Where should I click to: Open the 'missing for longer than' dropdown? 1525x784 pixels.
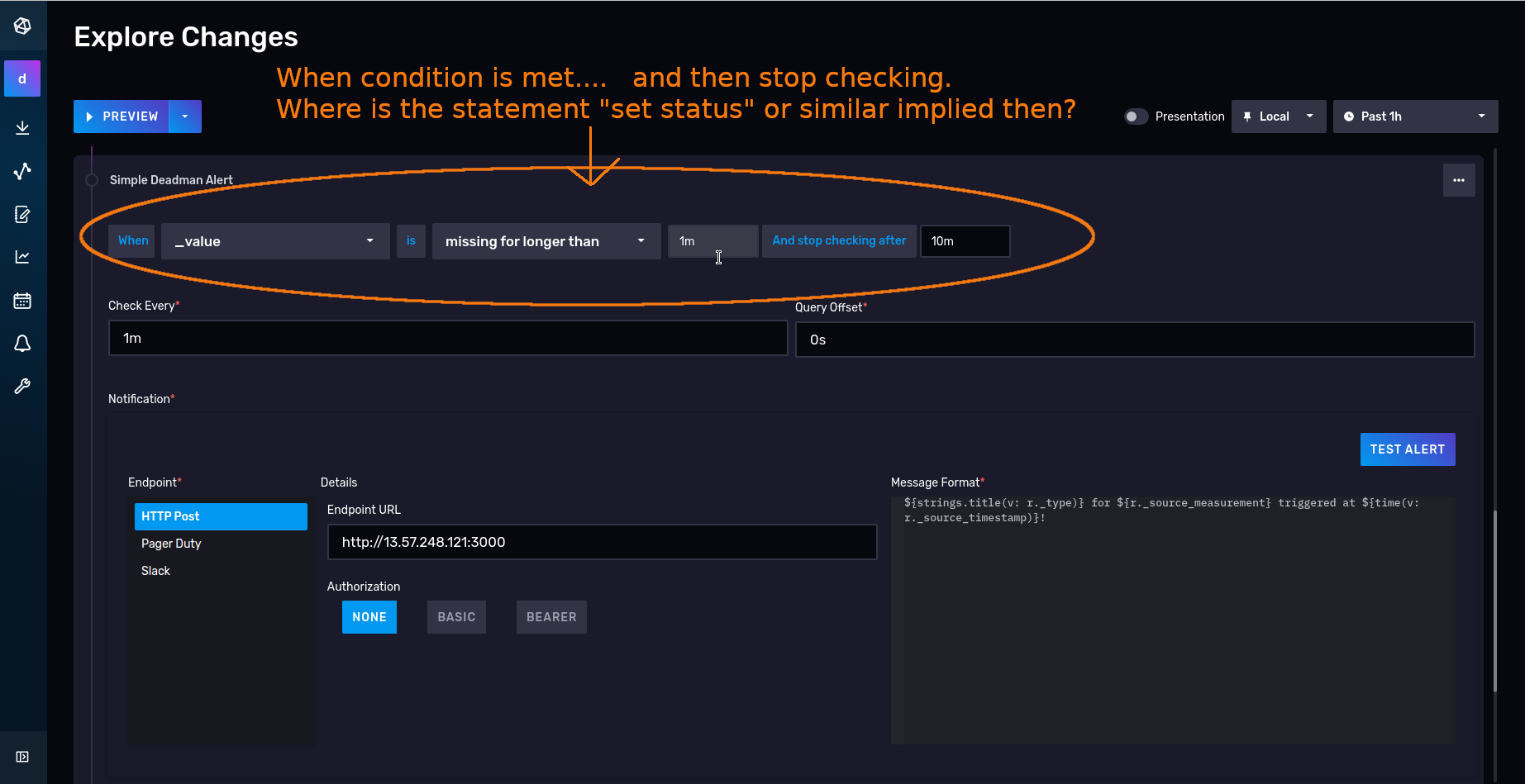coord(546,241)
